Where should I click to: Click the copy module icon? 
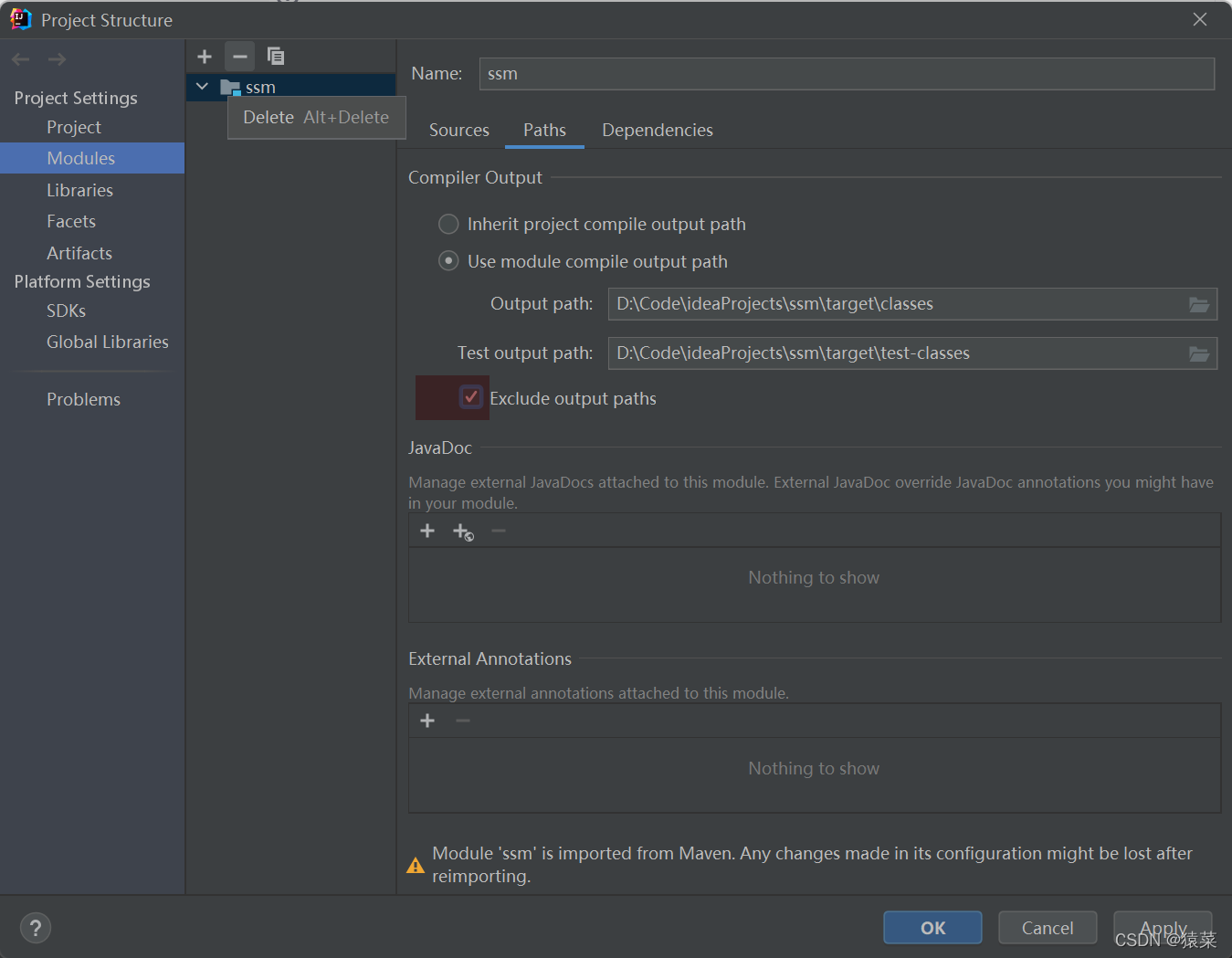pos(275,57)
